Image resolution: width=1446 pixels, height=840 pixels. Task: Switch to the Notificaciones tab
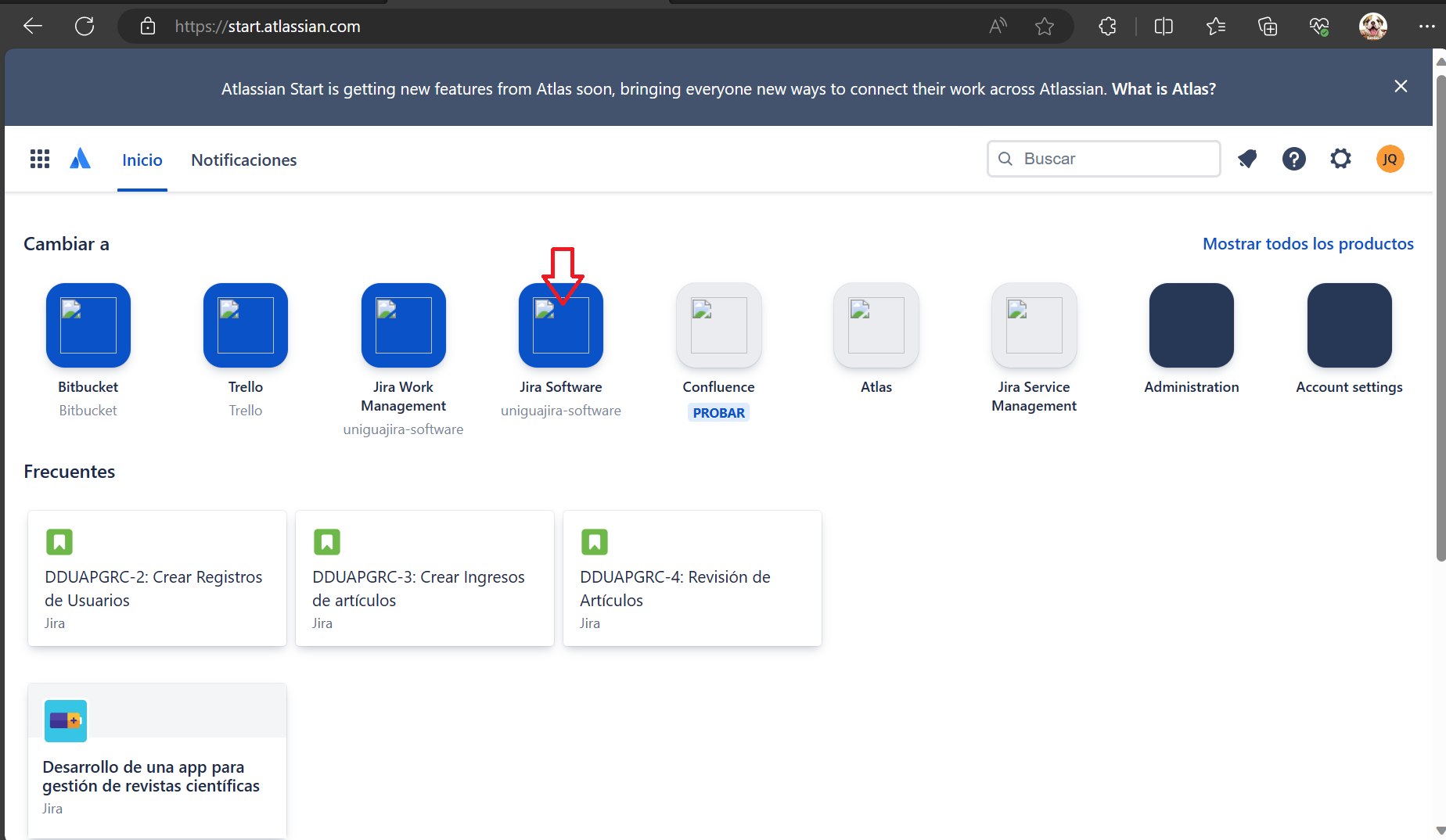[x=244, y=160]
